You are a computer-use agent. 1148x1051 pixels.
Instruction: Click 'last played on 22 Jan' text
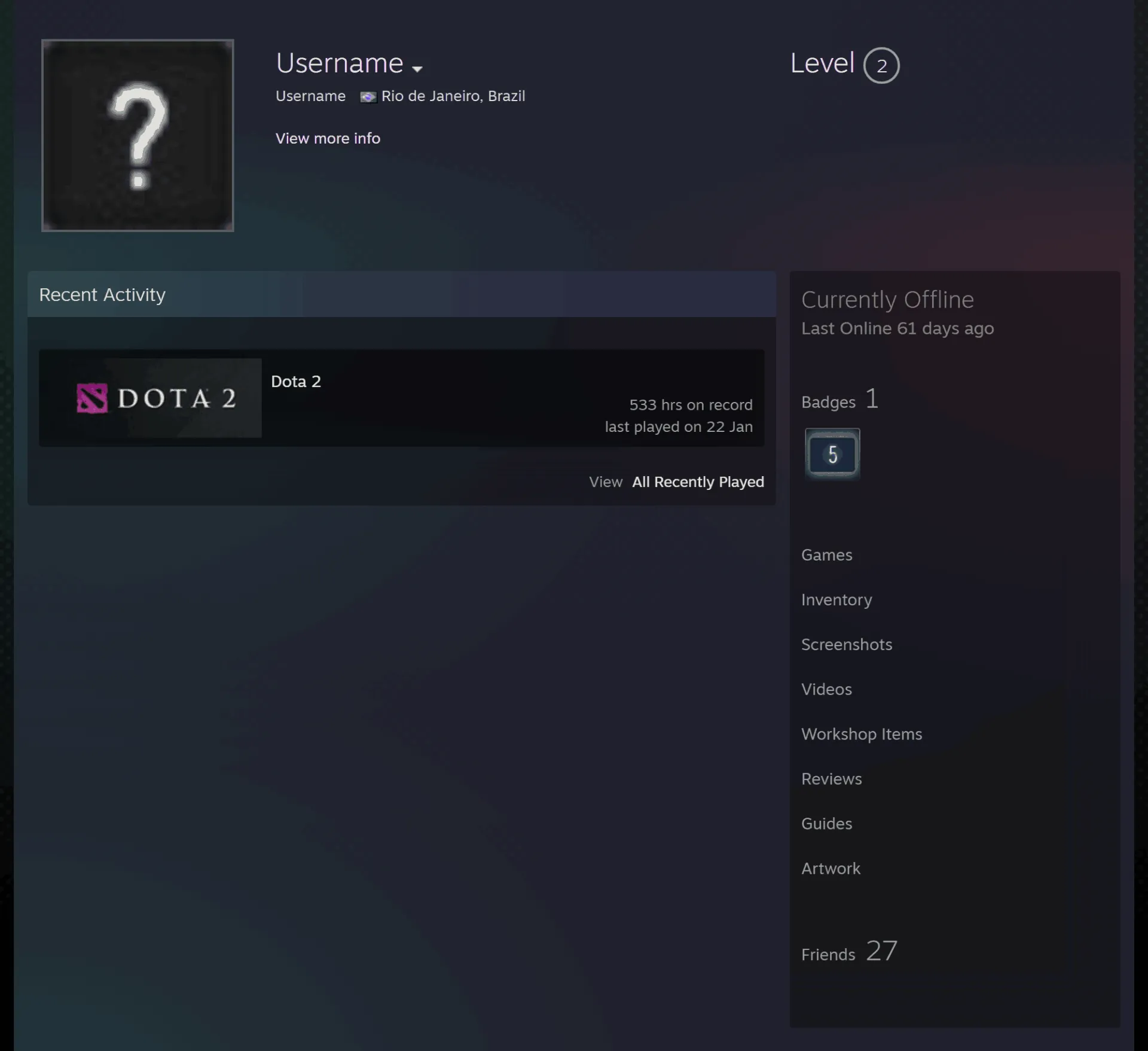pos(679,427)
